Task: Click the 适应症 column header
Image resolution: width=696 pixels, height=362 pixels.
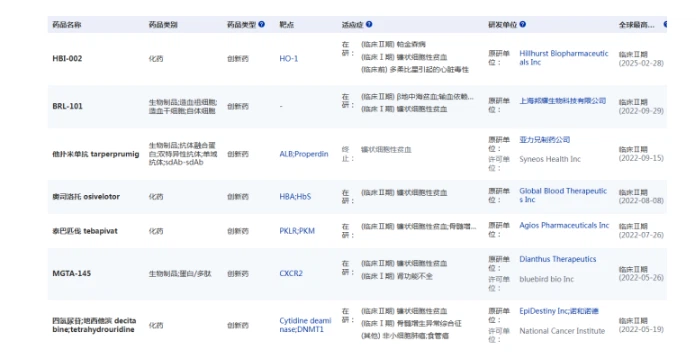Action: point(352,24)
